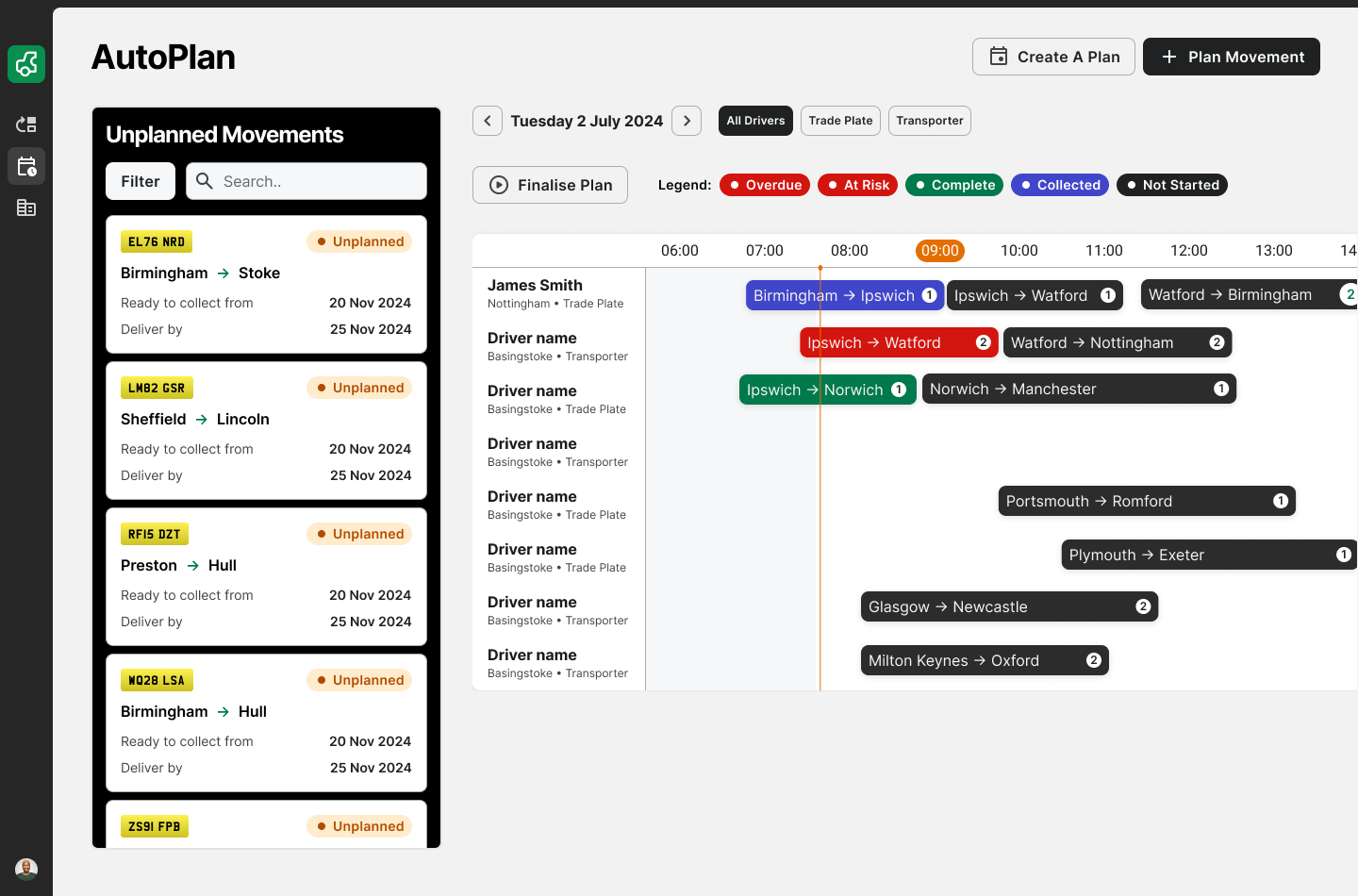Go to next day with right chevron
The height and width of the screenshot is (896, 1358).
[687, 121]
